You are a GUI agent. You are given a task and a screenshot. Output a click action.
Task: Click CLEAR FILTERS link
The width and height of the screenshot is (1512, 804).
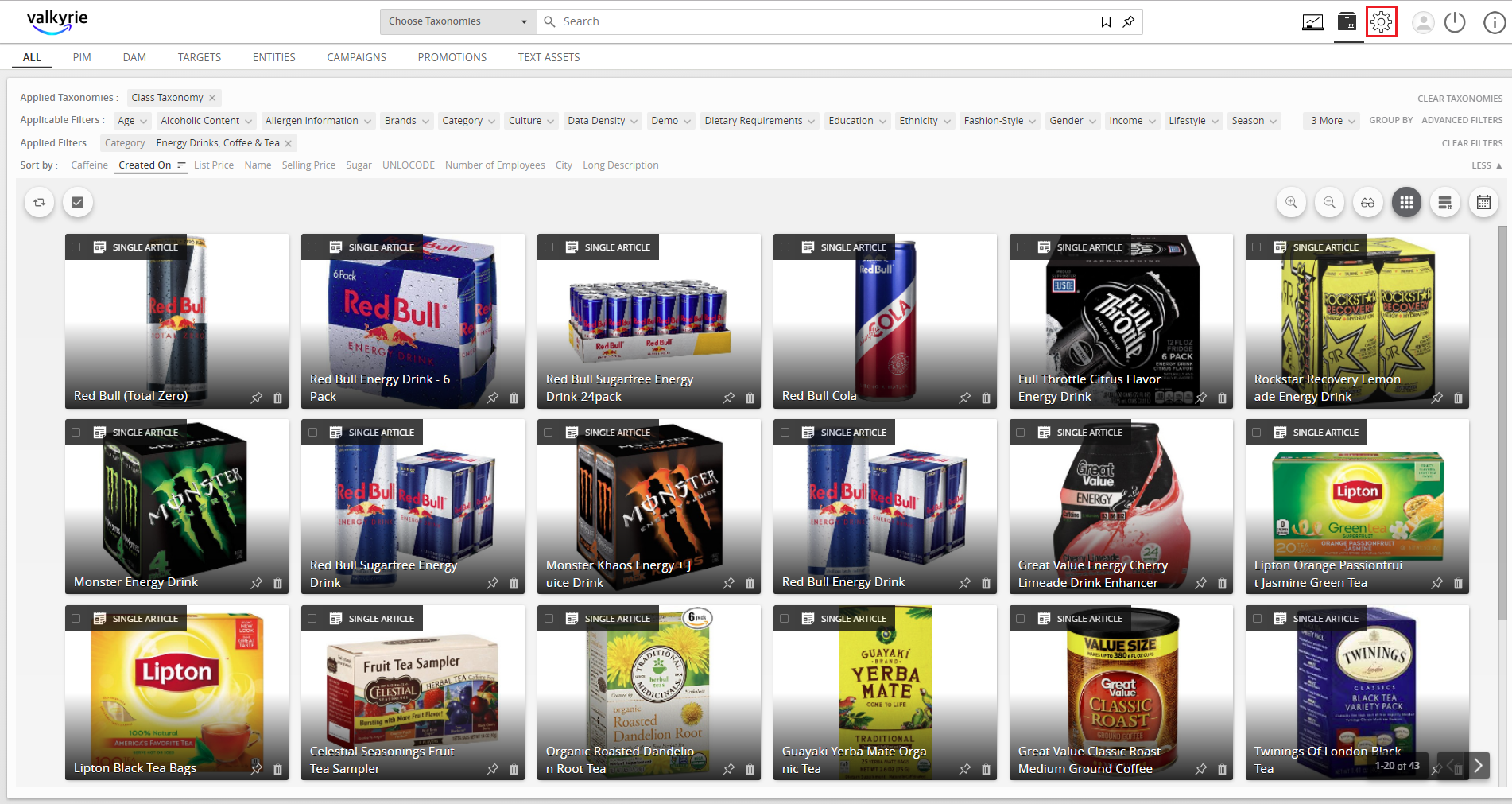pos(1472,143)
